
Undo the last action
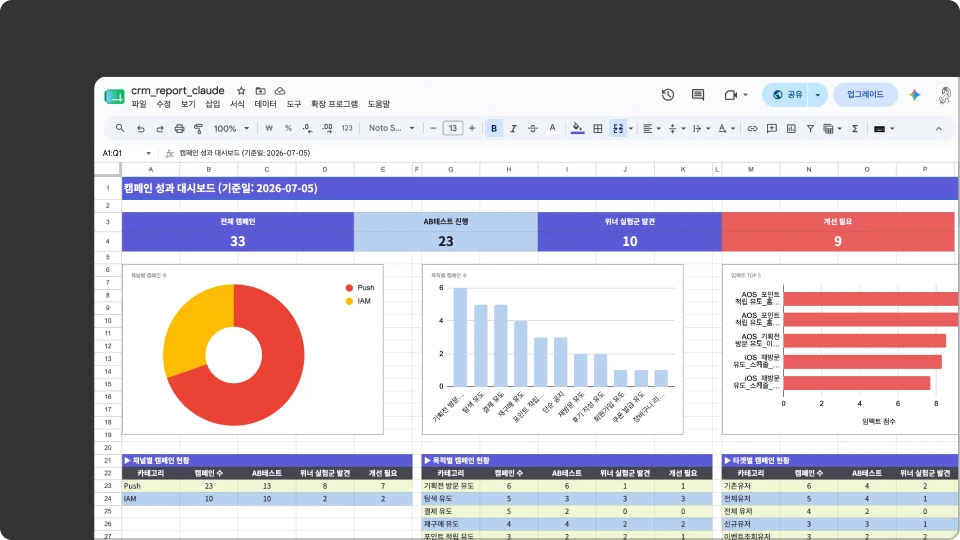coord(141,129)
